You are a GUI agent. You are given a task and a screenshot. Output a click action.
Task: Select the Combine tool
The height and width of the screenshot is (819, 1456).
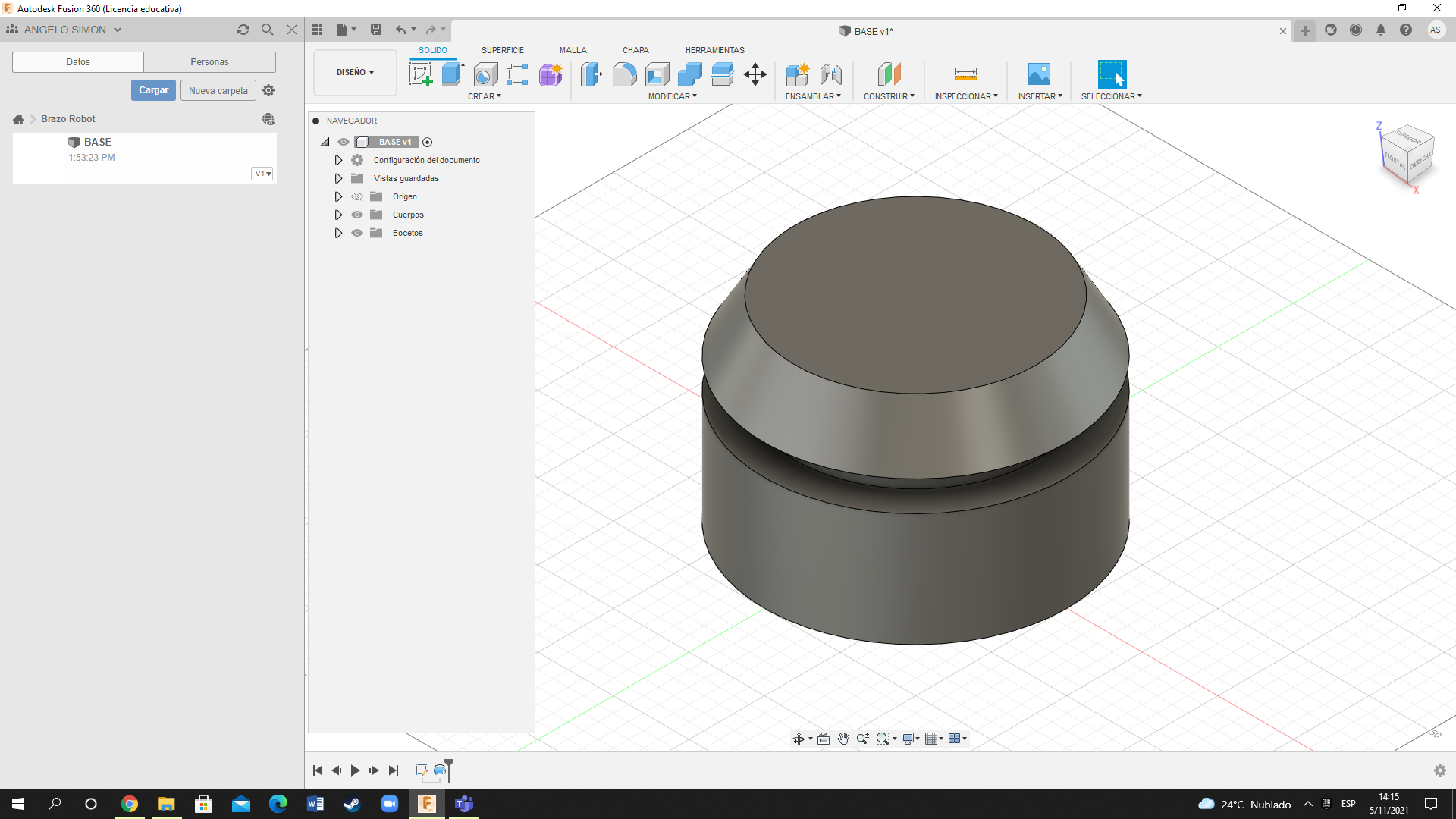pyautogui.click(x=690, y=74)
